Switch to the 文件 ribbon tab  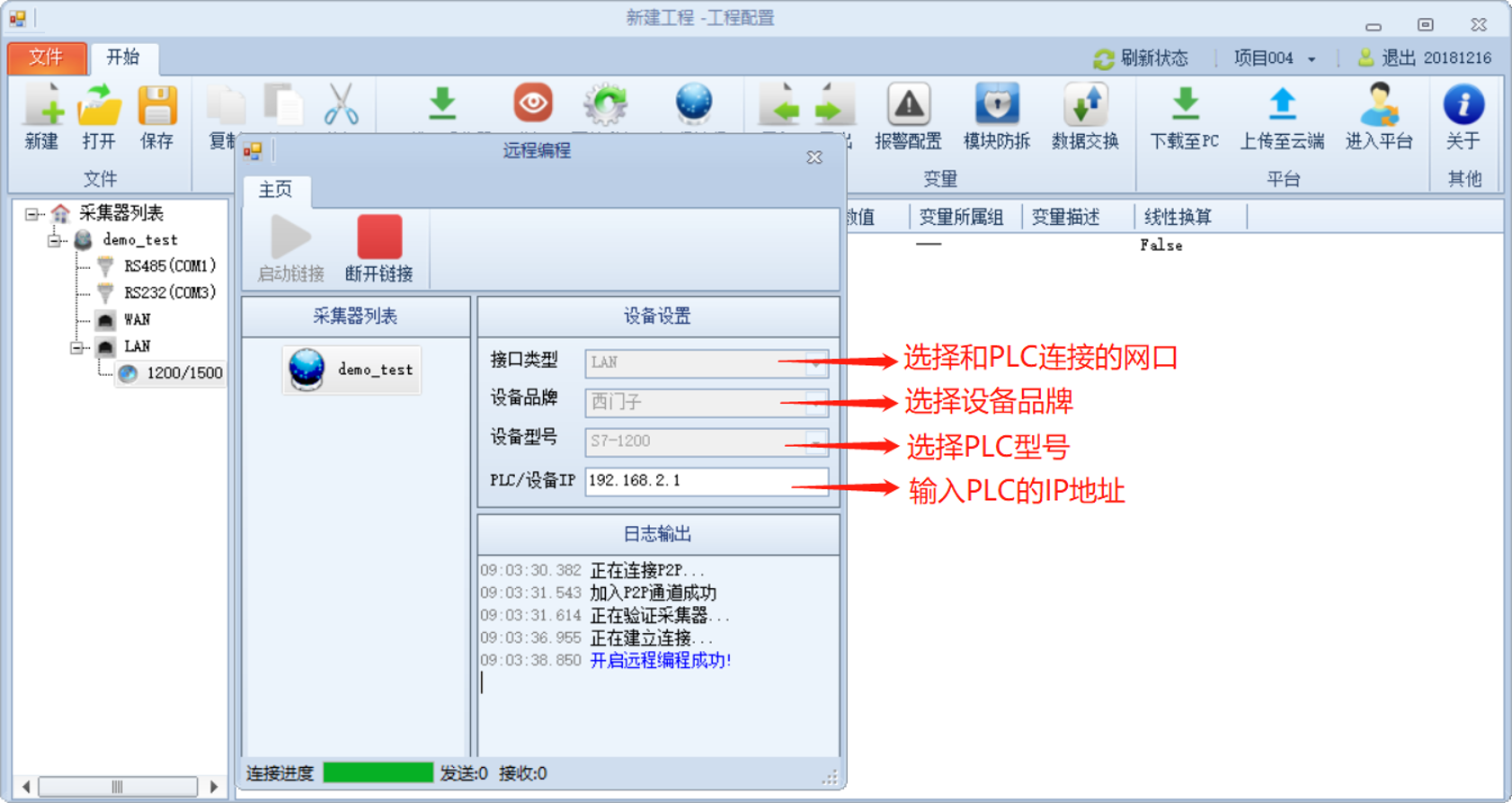[x=47, y=58]
